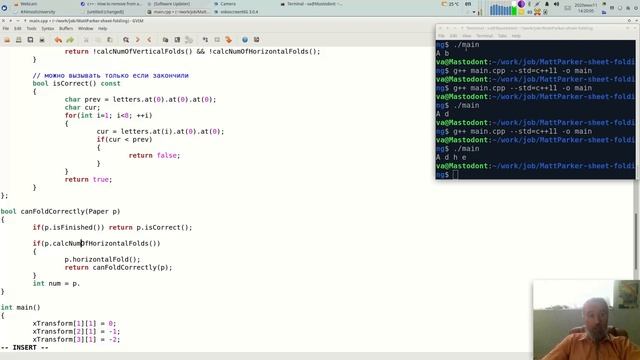
Task: Click 'return canFoldCorrectly(p);' line
Action: coord(118,268)
